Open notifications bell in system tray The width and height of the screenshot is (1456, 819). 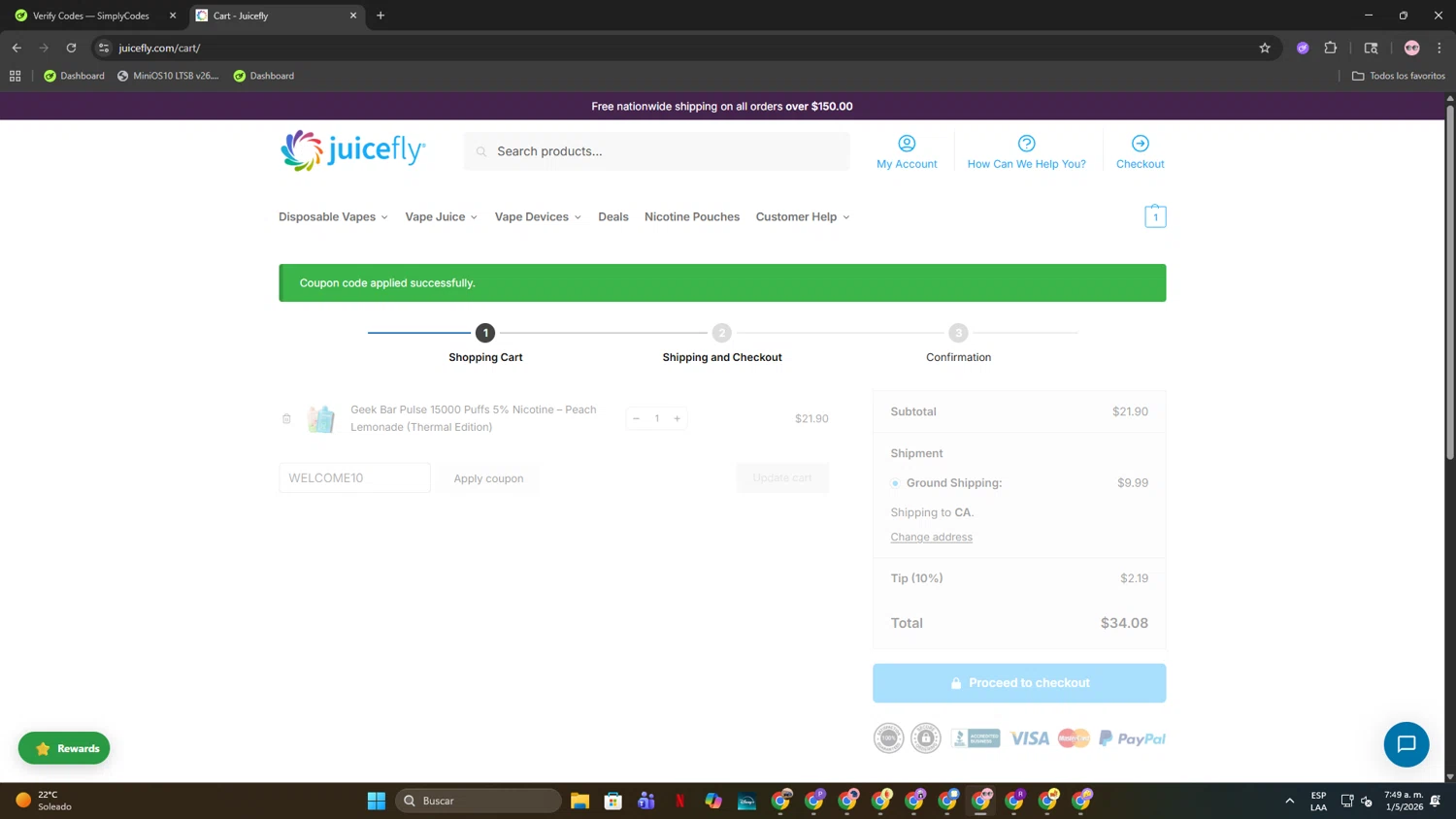click(1435, 801)
